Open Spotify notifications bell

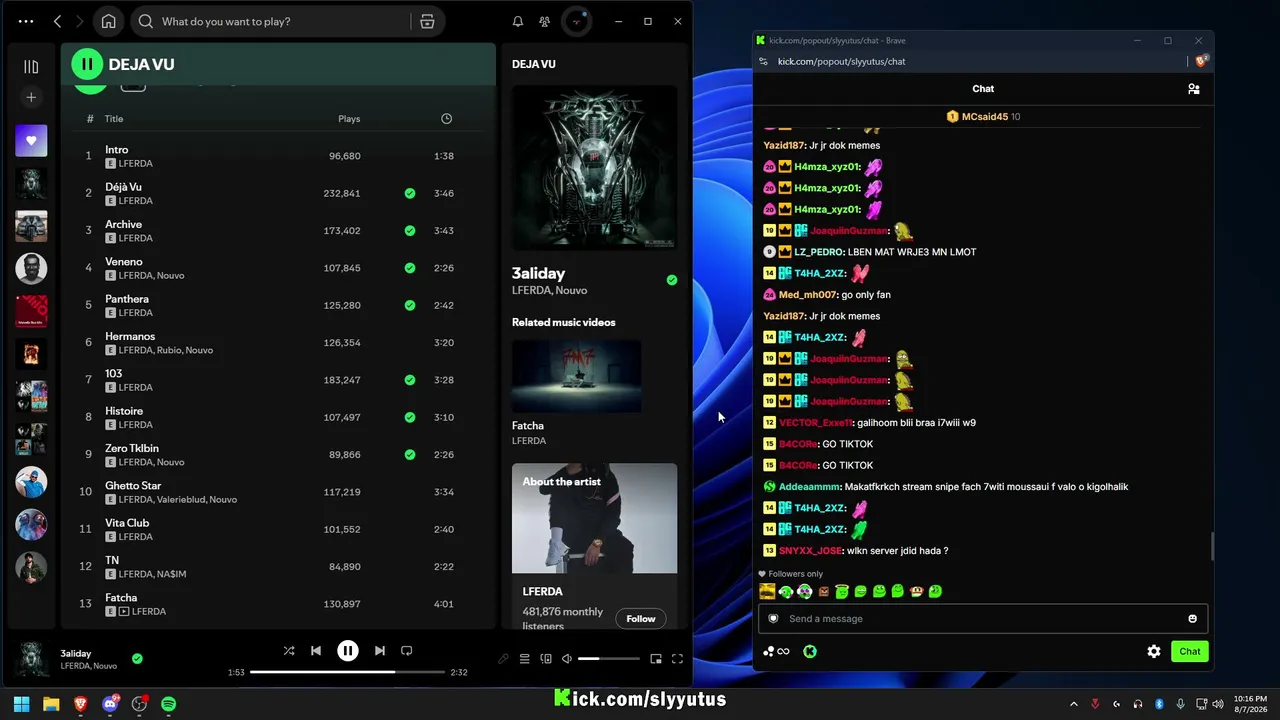(x=518, y=21)
